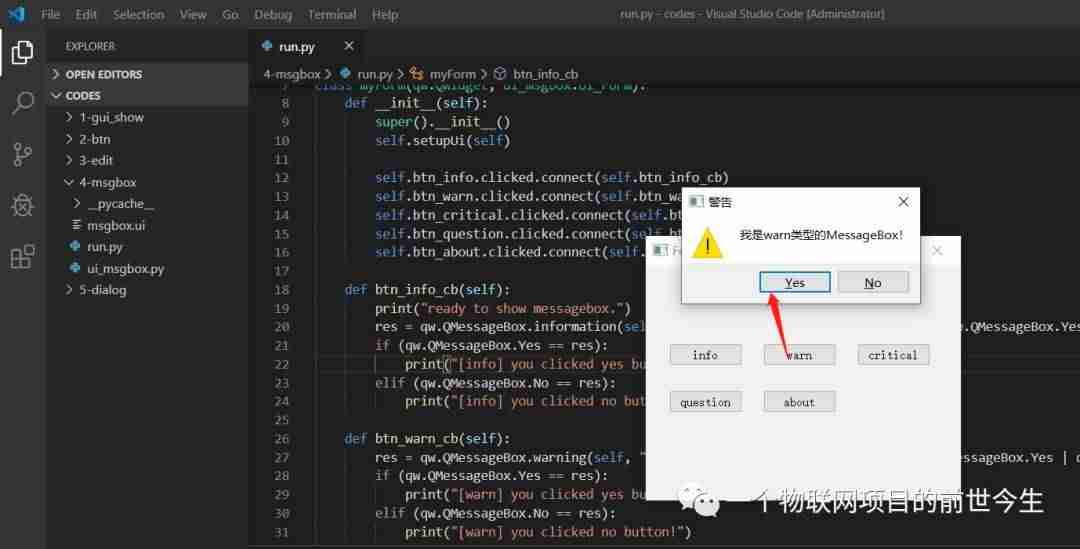Open msgbox.ui file in explorer
Viewport: 1080px width, 549px height.
(147, 225)
